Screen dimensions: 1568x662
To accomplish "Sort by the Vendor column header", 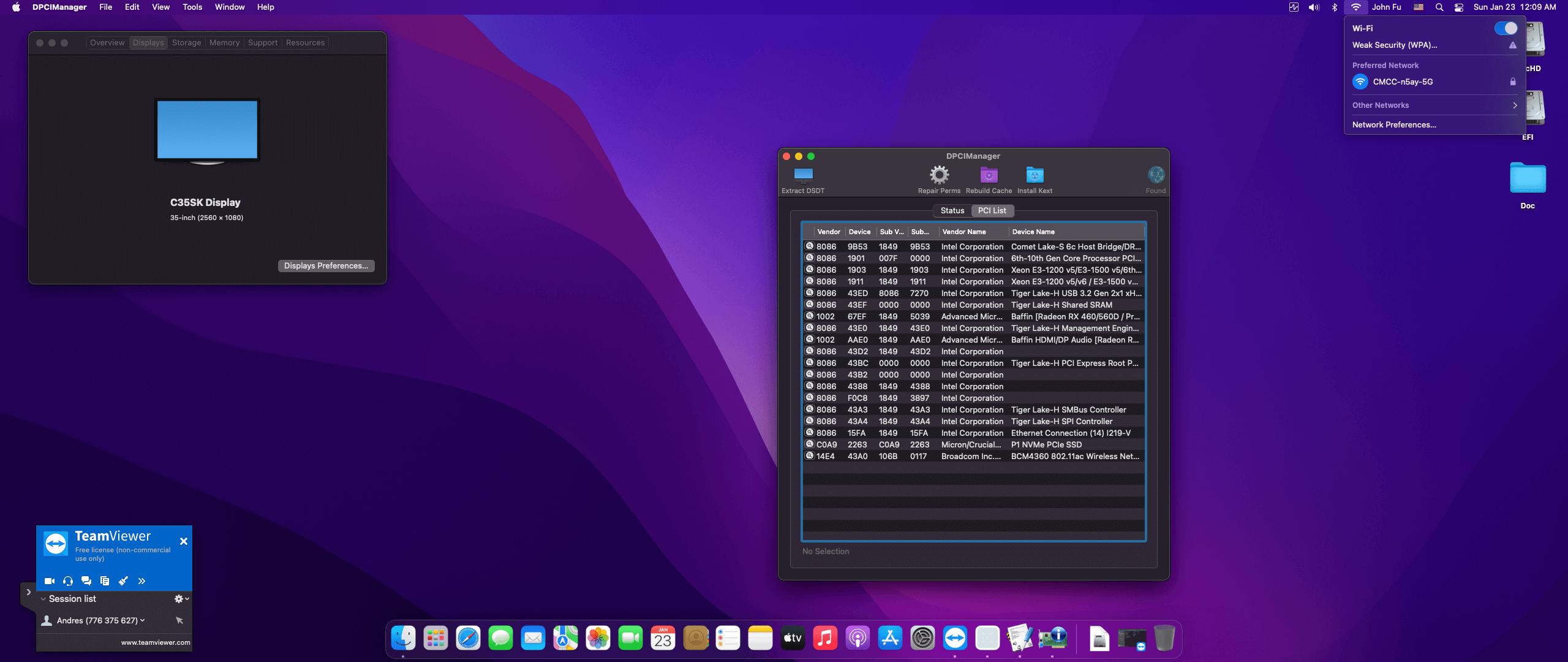I will click(x=829, y=232).
